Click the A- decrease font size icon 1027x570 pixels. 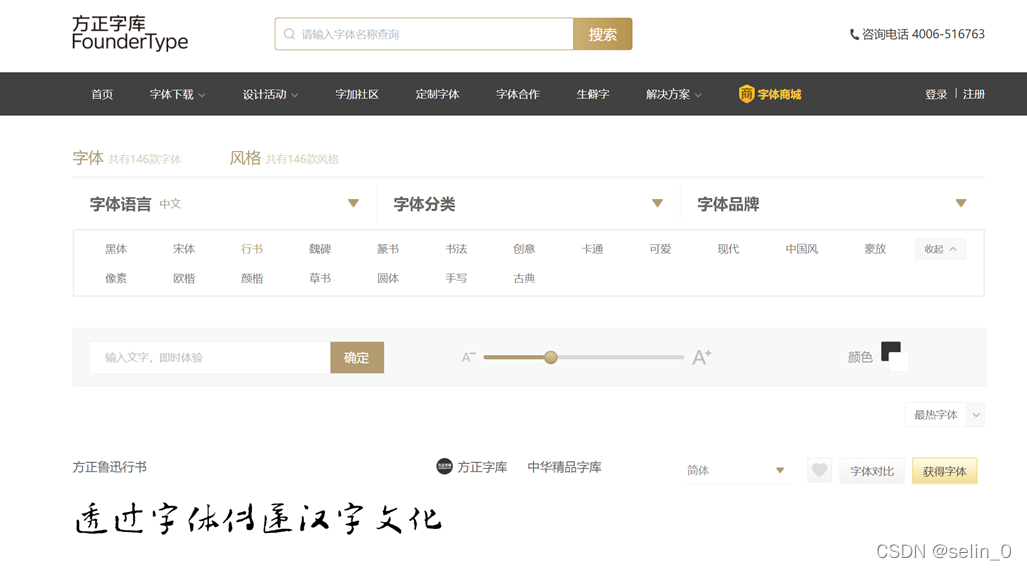pyautogui.click(x=468, y=357)
